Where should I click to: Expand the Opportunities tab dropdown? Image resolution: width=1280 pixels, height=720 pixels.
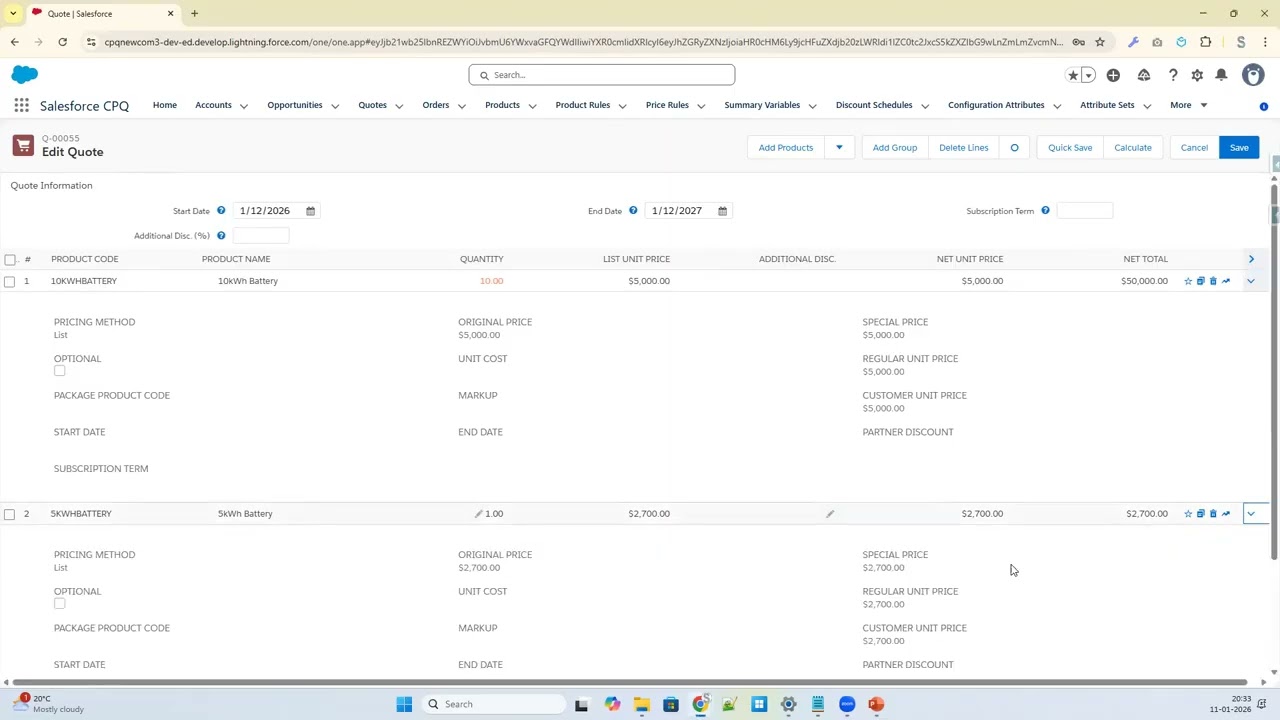point(335,105)
